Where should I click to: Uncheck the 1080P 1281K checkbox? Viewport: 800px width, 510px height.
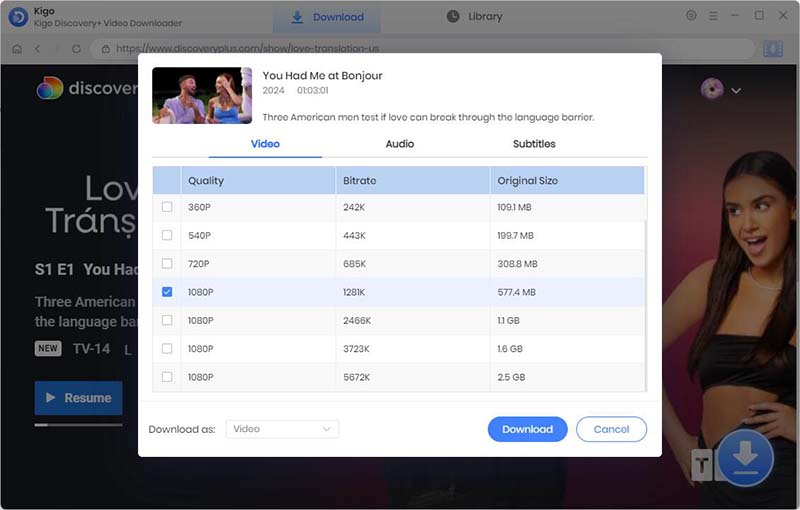[167, 292]
